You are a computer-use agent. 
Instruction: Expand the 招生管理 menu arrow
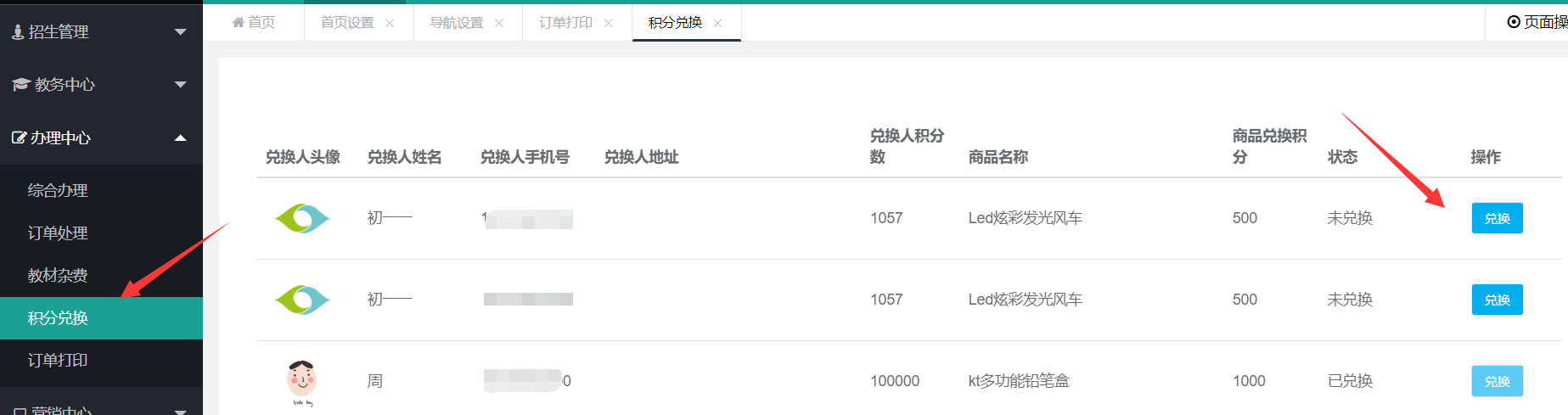180,32
